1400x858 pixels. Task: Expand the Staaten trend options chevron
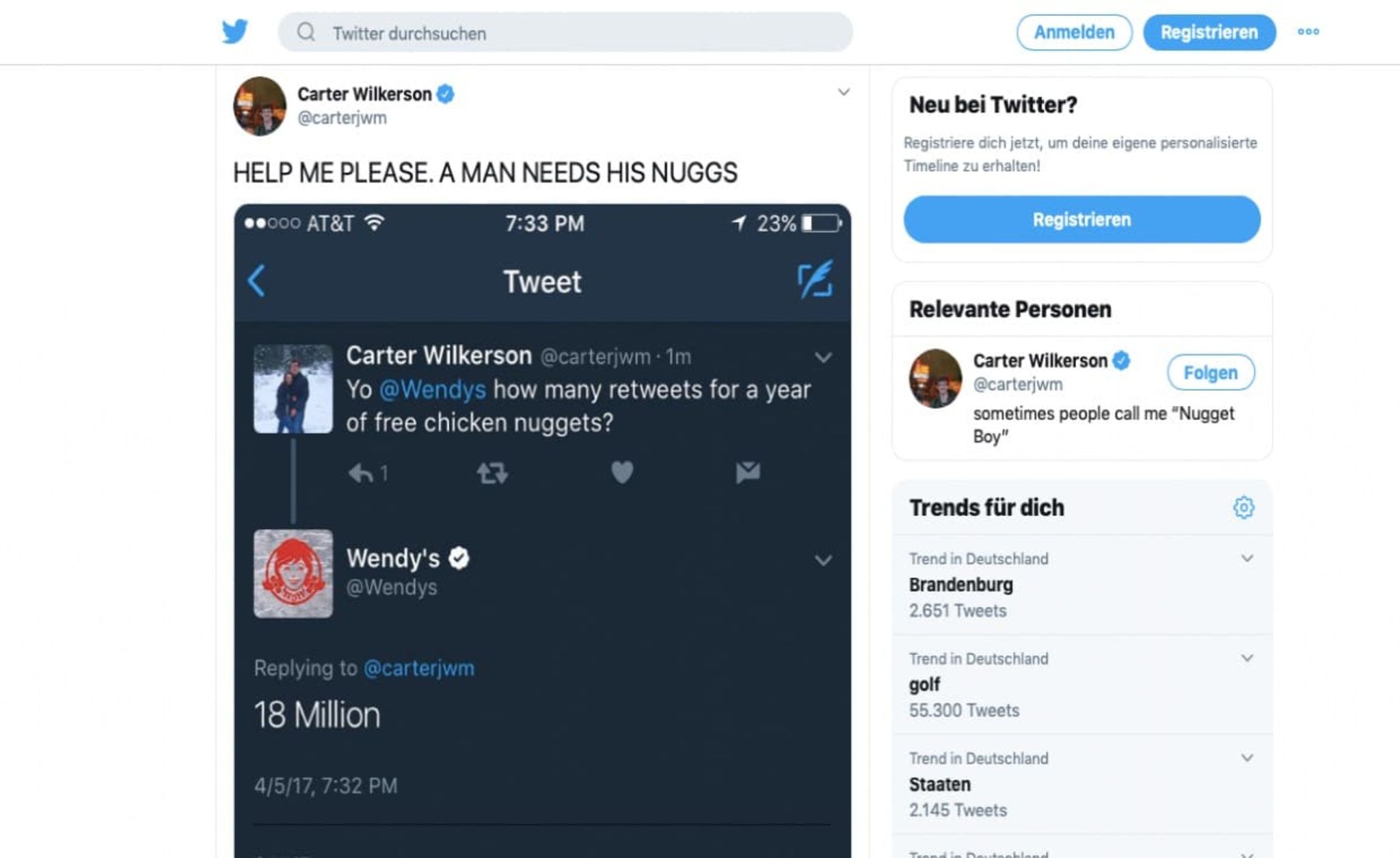(x=1247, y=758)
